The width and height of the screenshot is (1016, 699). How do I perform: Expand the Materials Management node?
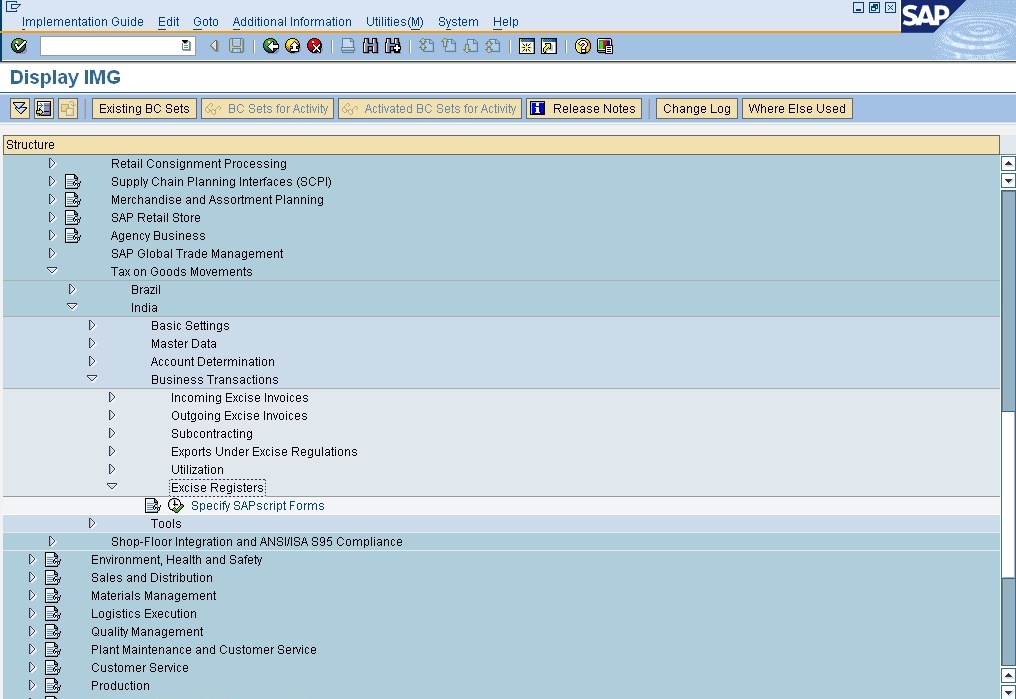coord(32,595)
